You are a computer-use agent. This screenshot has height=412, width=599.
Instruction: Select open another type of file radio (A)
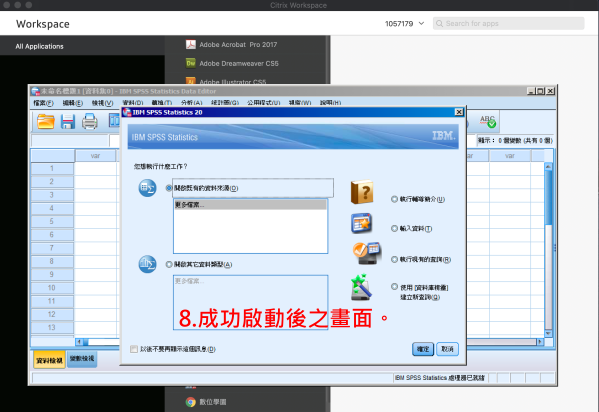(x=169, y=264)
